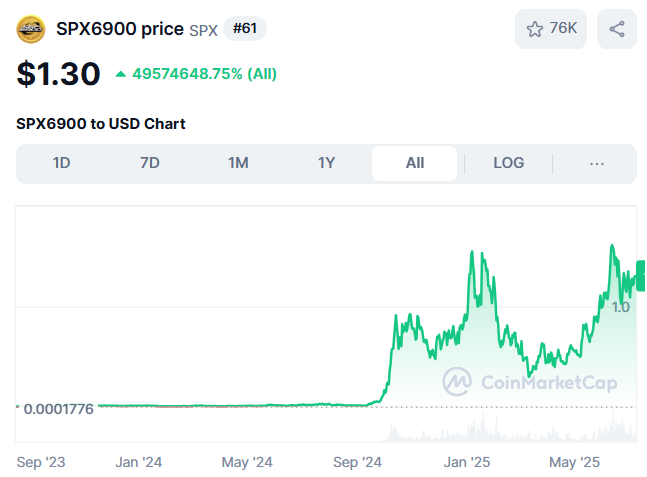Image resolution: width=647 pixels, height=477 pixels.
Task: Select the 1D time range
Action: coord(61,163)
